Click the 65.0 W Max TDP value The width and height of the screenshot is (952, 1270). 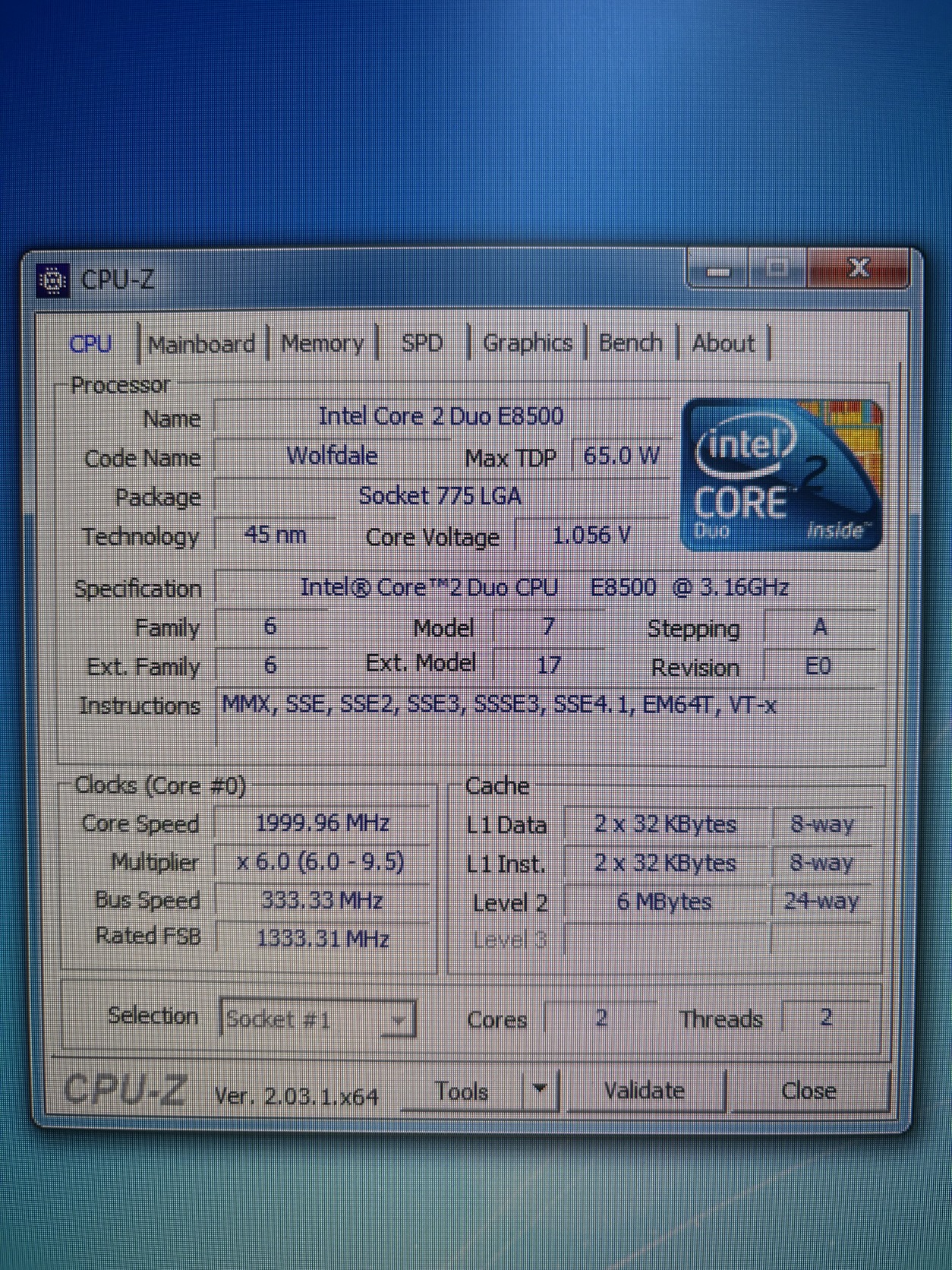621,456
